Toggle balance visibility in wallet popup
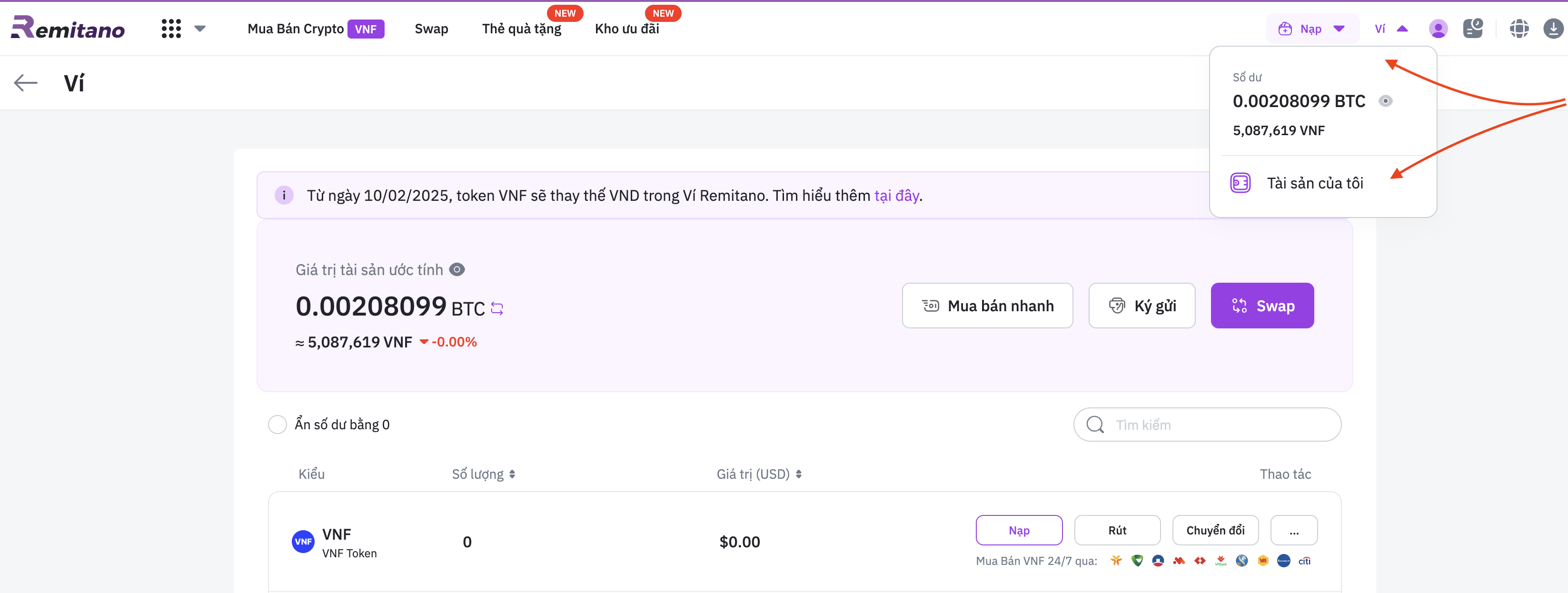1568x593 pixels. click(1385, 101)
